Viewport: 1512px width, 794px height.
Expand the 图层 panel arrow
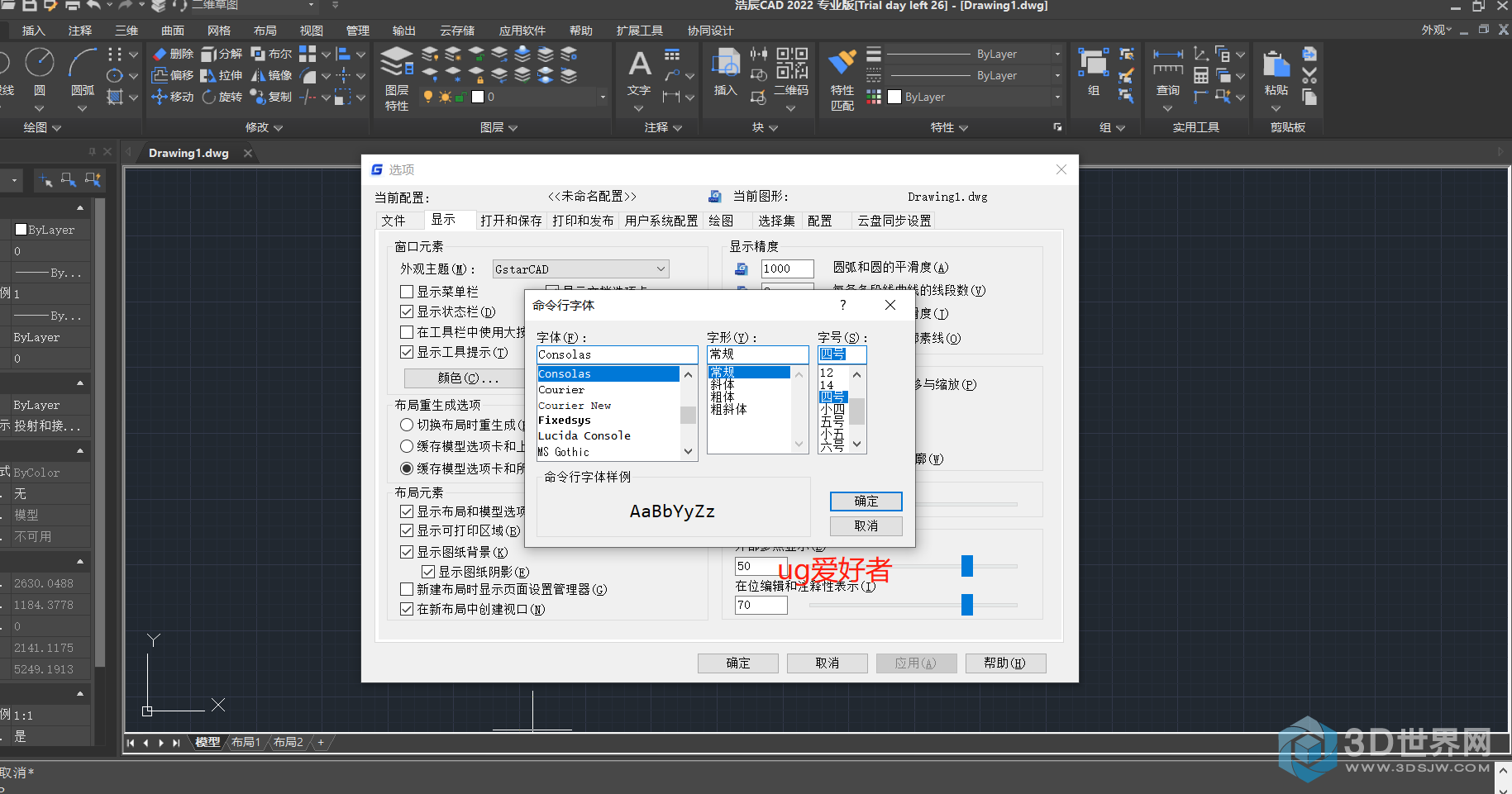pyautogui.click(x=513, y=128)
